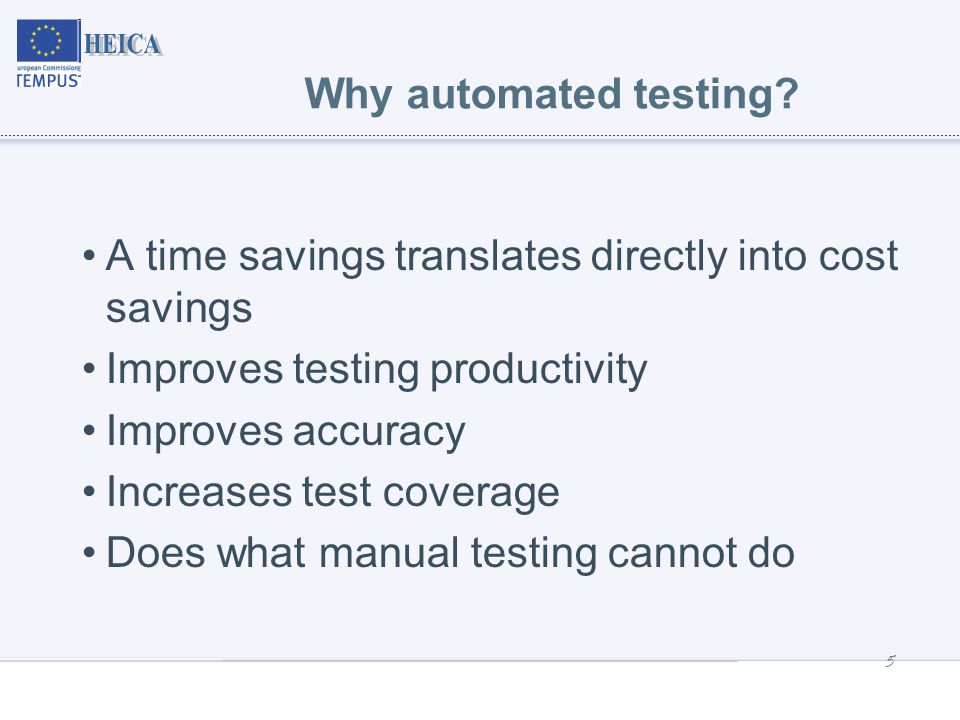Click the bullet dot before 'Improves accuracy'
The image size is (960, 720).
pos(89,431)
